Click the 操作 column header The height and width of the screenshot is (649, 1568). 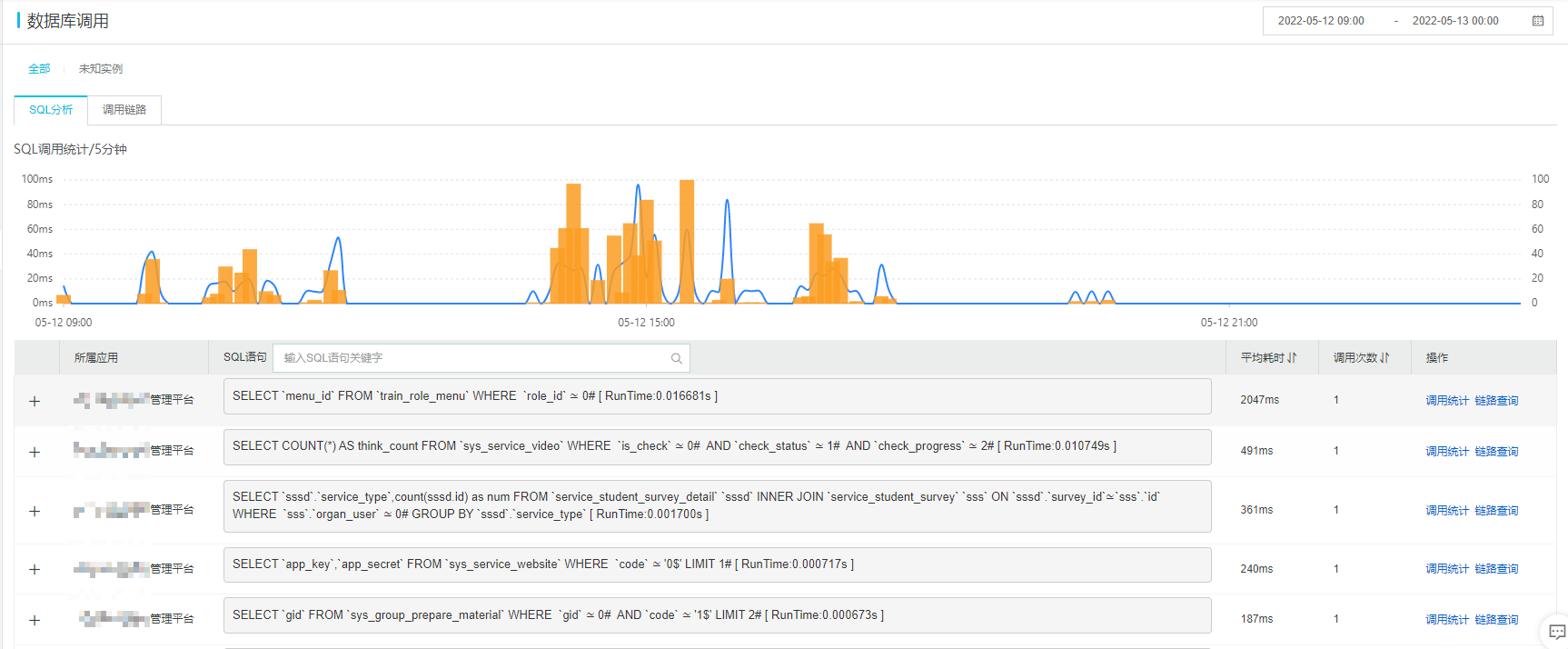click(1437, 358)
